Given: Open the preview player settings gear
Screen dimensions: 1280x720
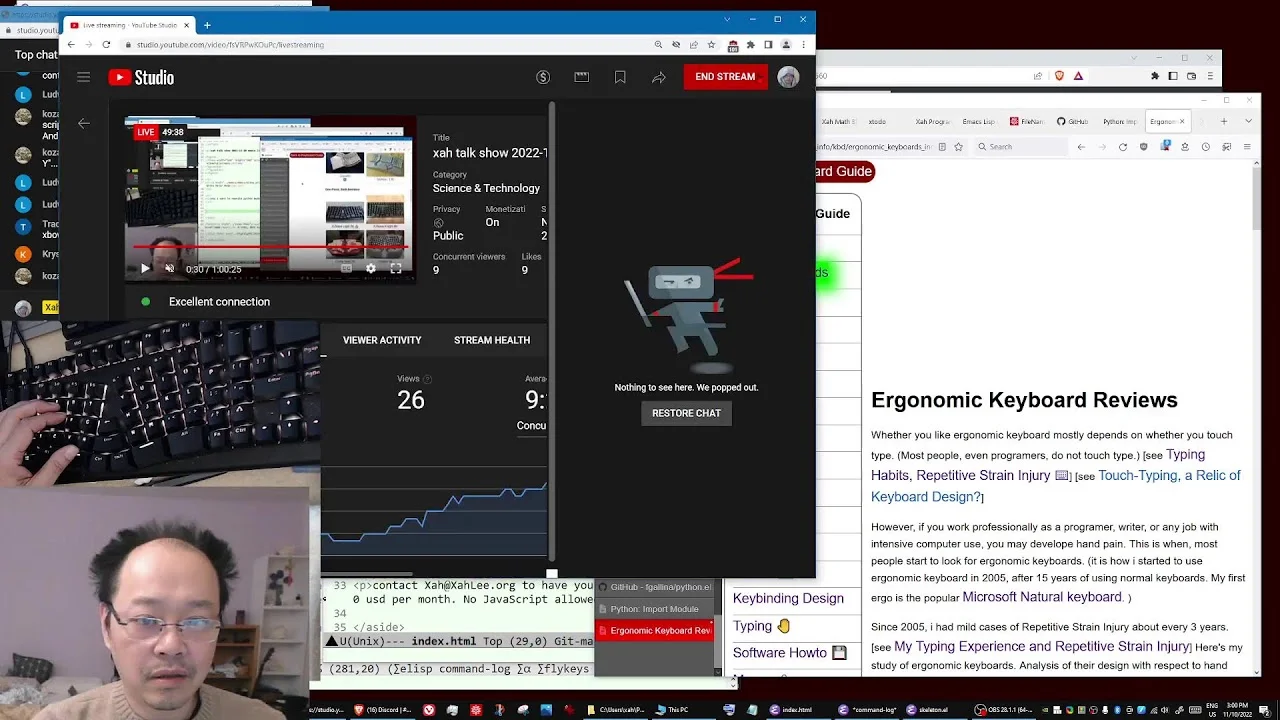Looking at the screenshot, I should (x=370, y=268).
